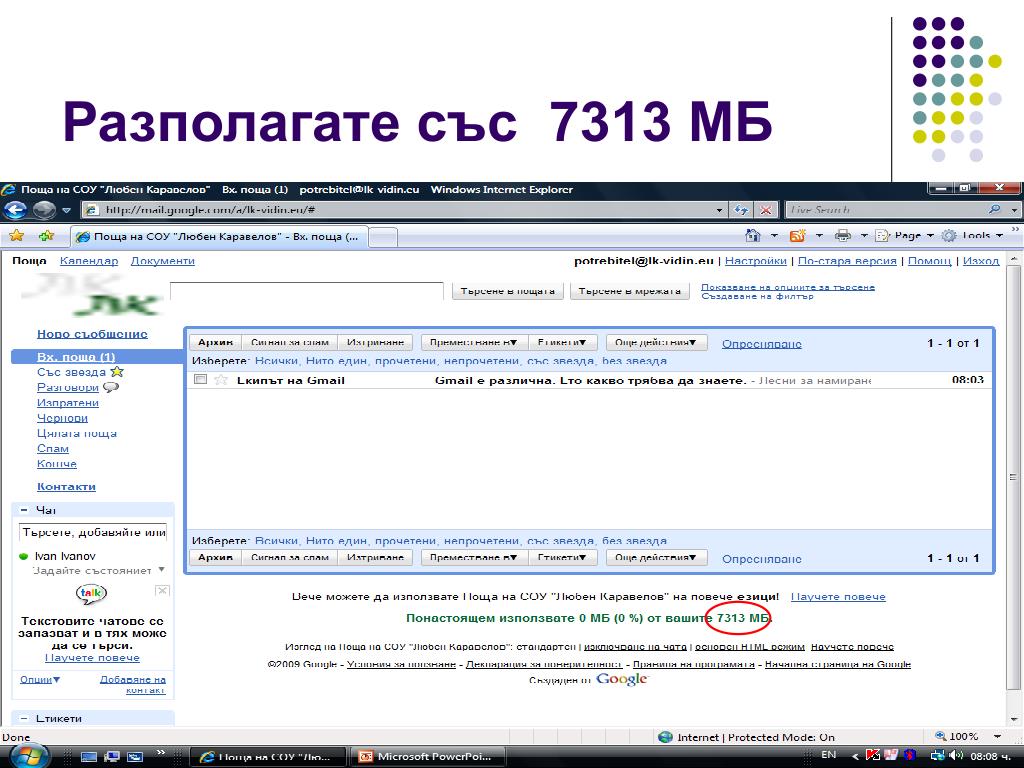Open the Favorites Center star icon

(x=16, y=236)
